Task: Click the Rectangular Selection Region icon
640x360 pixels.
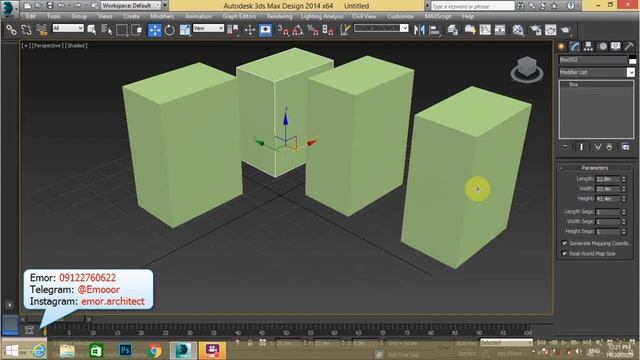Action: 122,30
